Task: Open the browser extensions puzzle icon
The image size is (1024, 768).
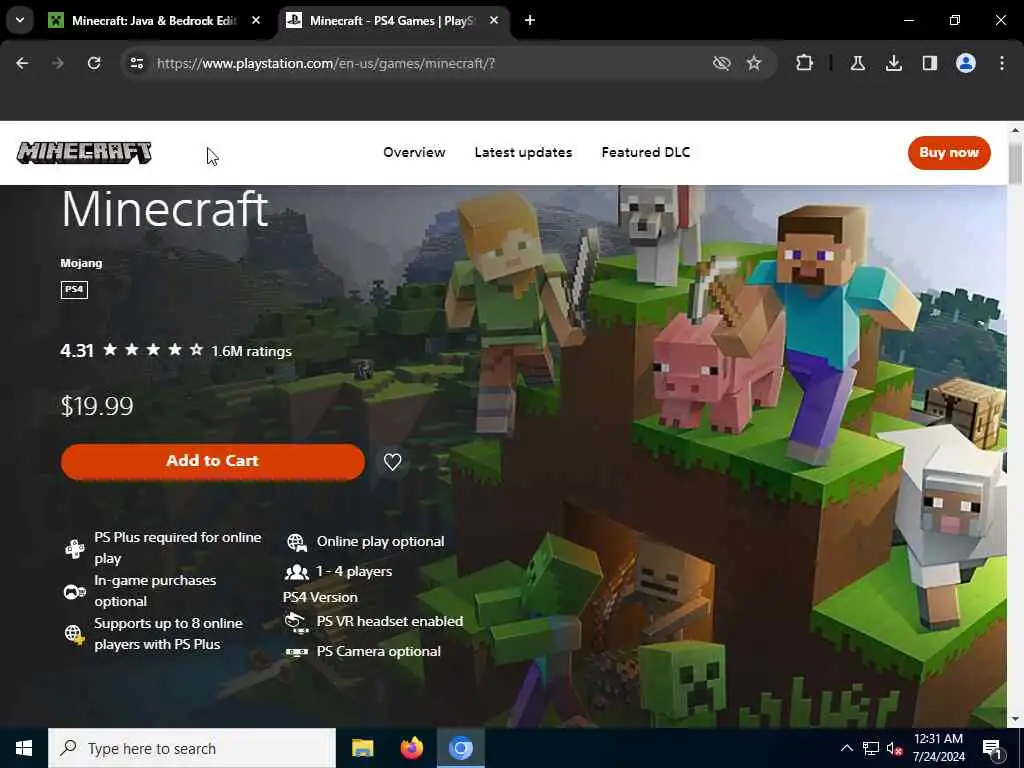Action: point(805,63)
